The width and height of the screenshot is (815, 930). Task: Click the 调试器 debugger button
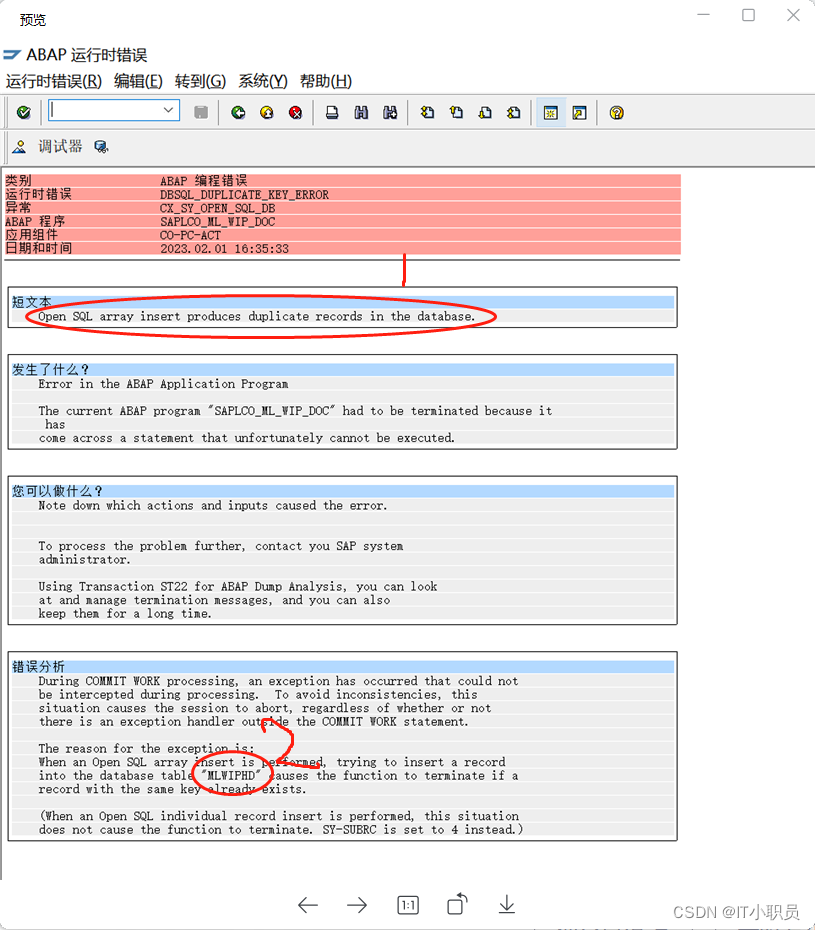point(61,146)
